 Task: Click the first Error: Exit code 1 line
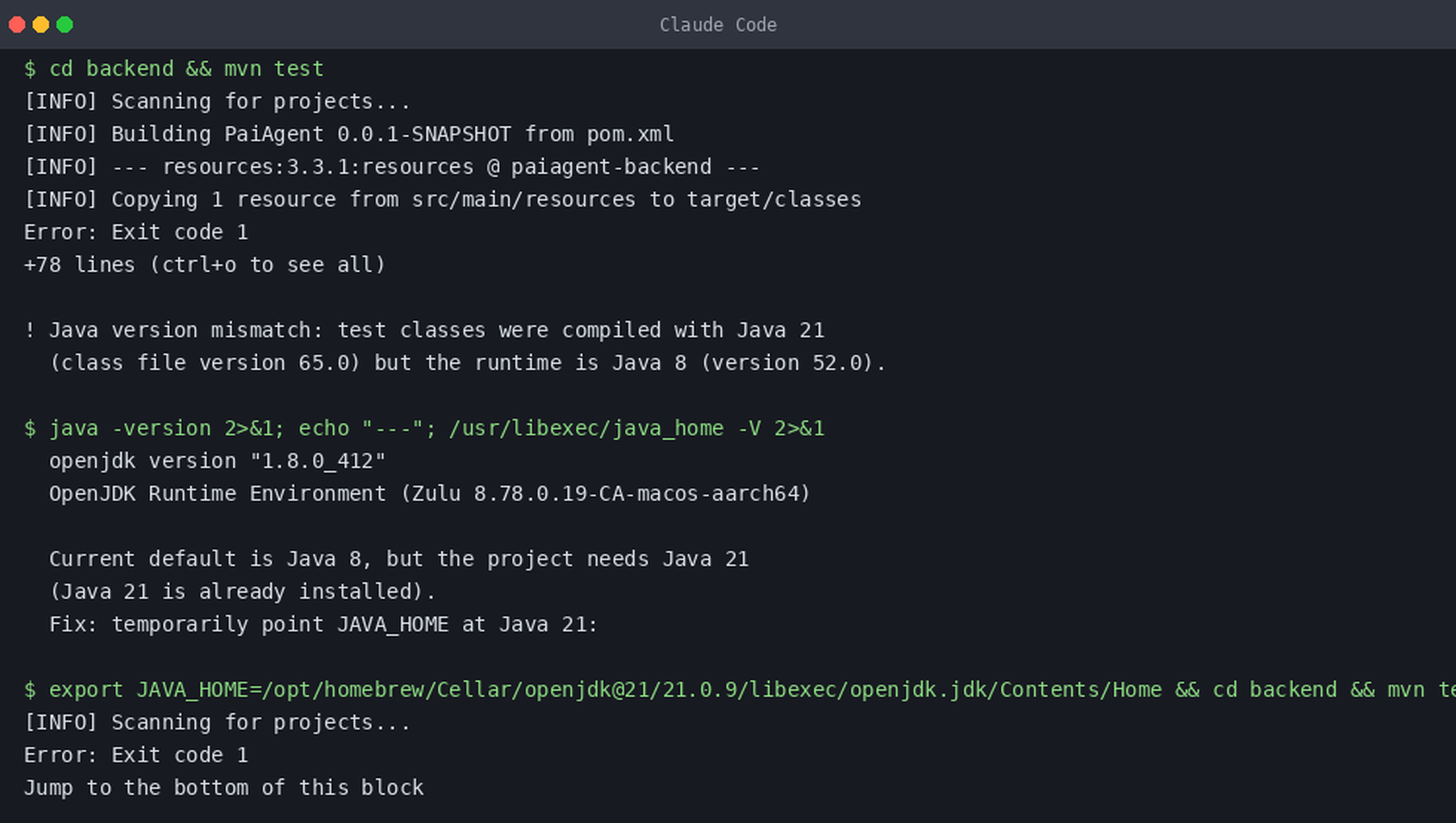[136, 232]
